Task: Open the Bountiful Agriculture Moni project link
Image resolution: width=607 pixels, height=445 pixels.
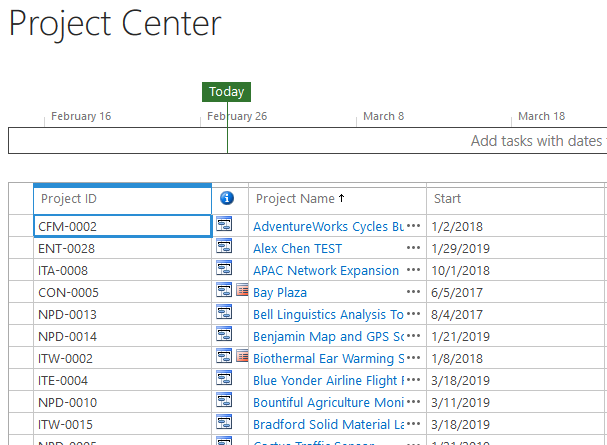Action: point(328,403)
